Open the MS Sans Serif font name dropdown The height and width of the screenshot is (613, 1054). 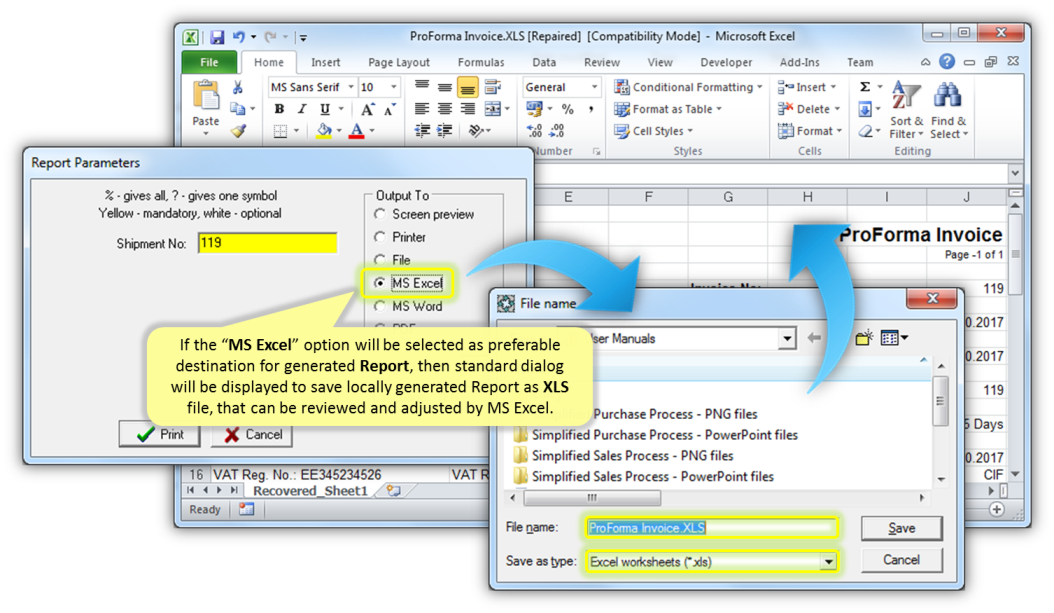coord(351,87)
